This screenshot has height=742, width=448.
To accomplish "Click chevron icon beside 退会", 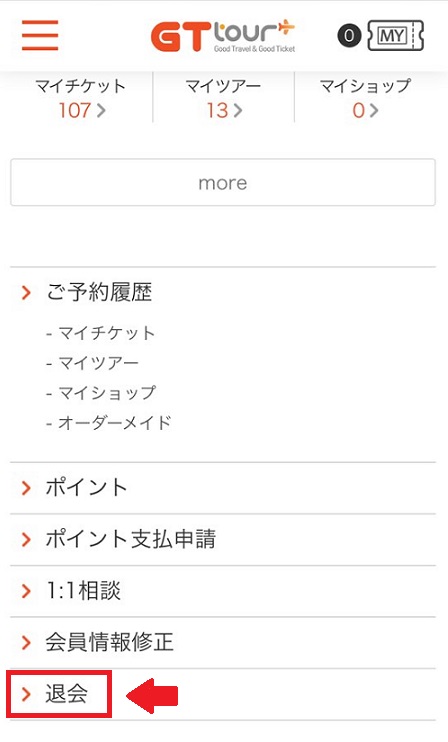I will coord(26,694).
